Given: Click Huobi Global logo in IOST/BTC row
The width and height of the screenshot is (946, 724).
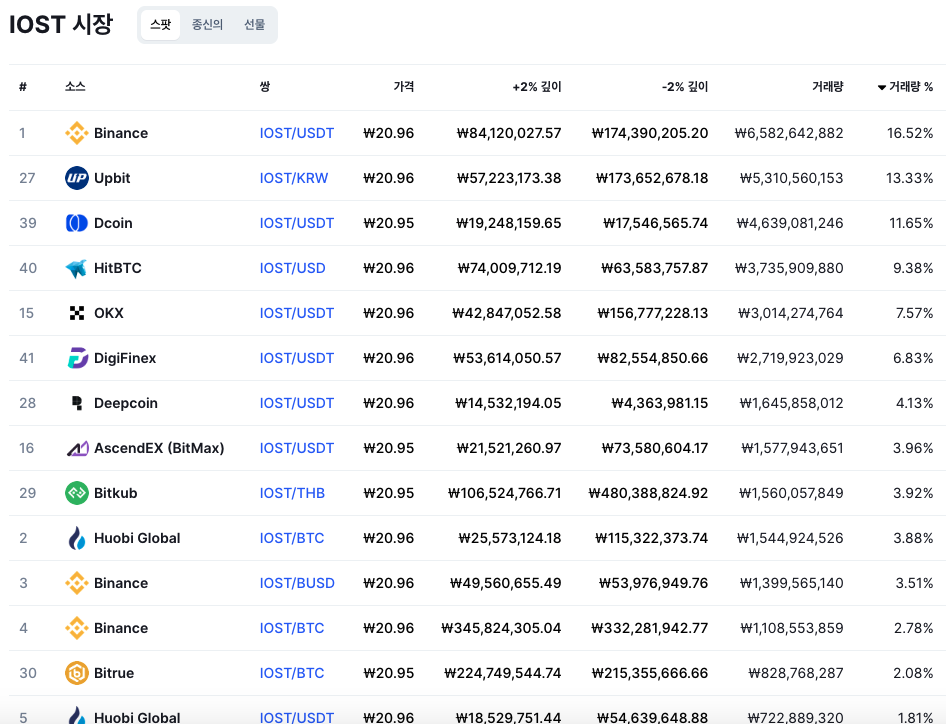Looking at the screenshot, I should 77,538.
